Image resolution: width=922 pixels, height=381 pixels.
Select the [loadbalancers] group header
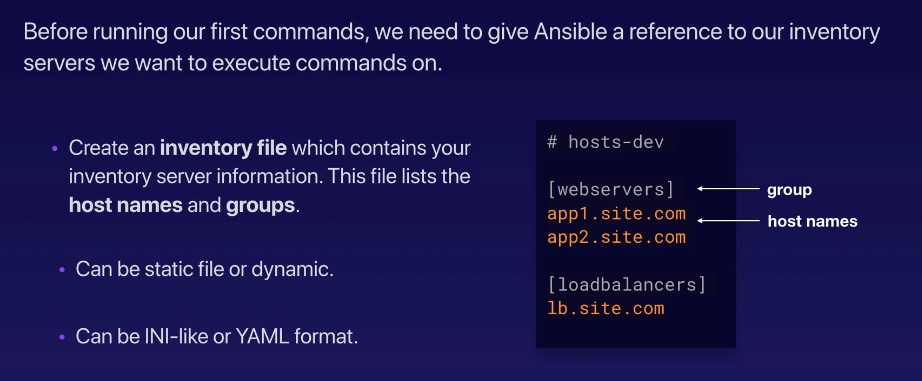coord(627,285)
